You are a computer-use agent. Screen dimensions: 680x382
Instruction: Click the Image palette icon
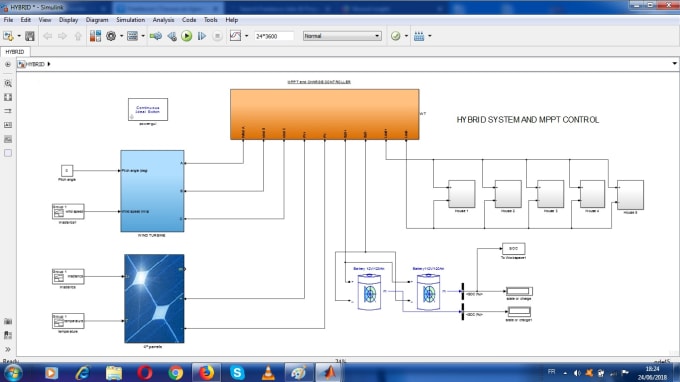(8, 139)
